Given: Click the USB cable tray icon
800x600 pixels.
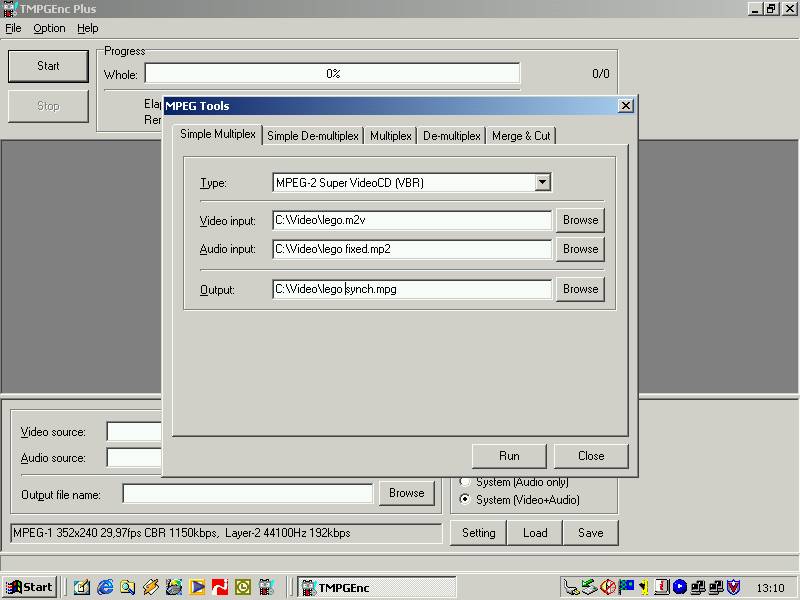Looking at the screenshot, I should coord(571,588).
